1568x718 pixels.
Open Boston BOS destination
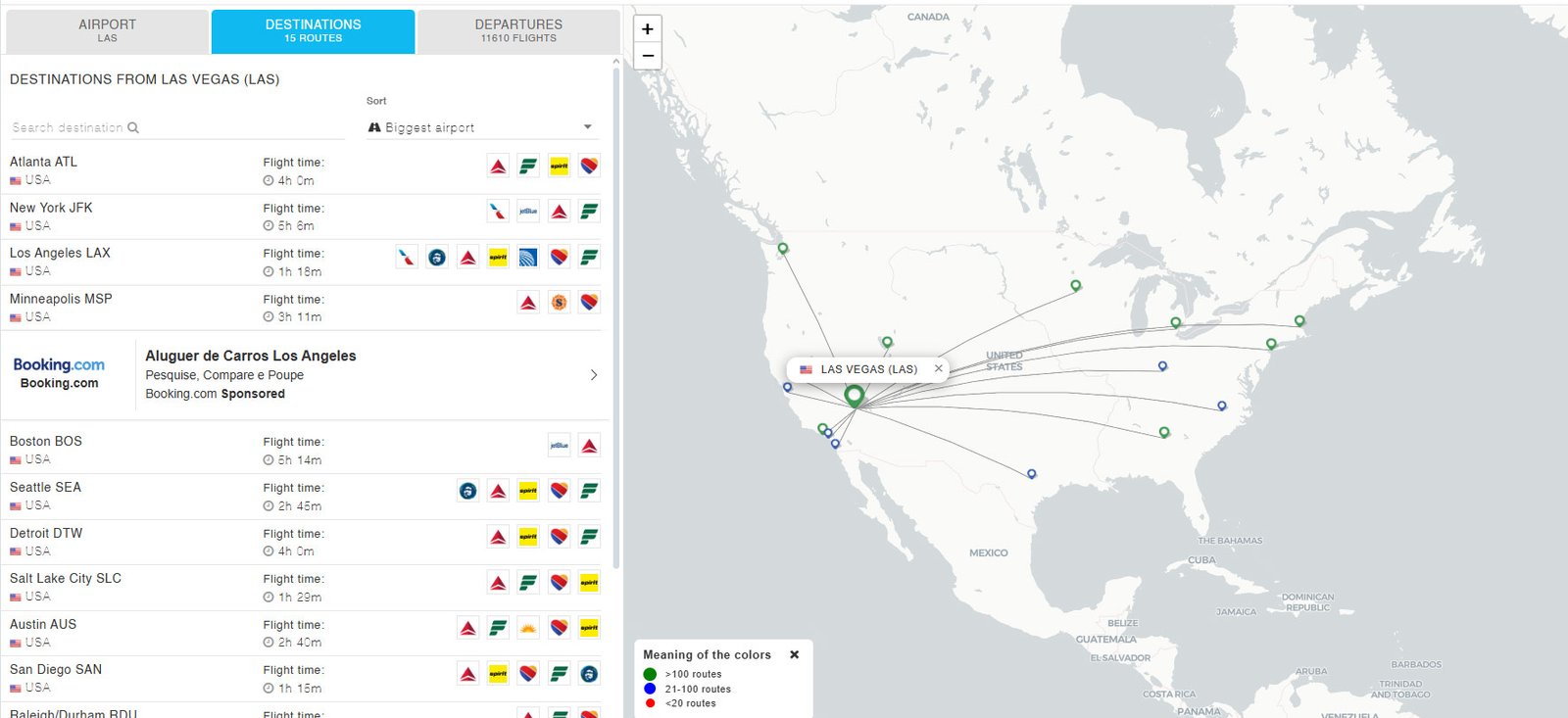pos(305,451)
